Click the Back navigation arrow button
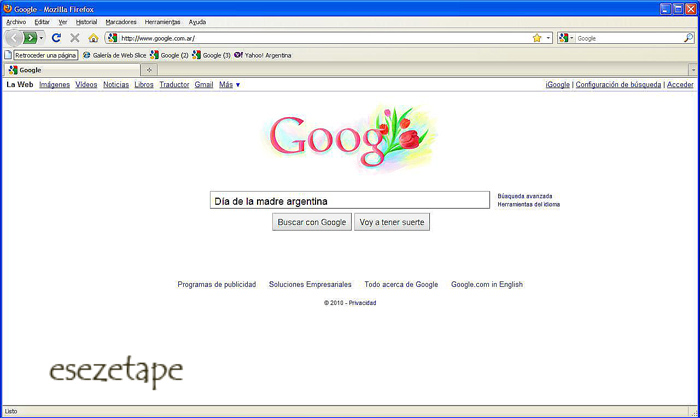Viewport: 700px width, 418px height. (14, 38)
